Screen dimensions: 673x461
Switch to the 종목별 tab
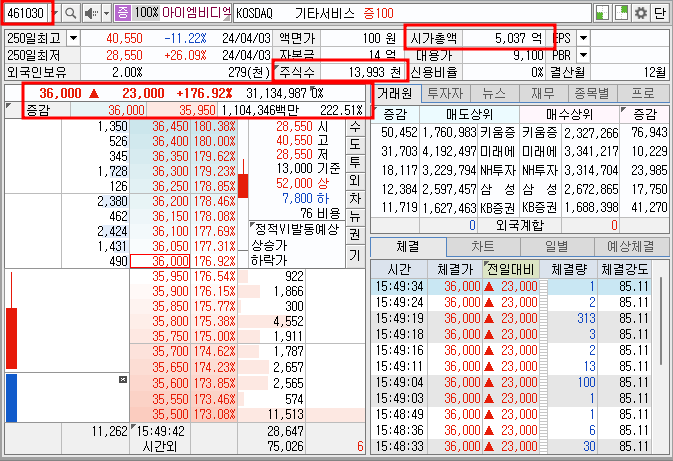pyautogui.click(x=592, y=93)
